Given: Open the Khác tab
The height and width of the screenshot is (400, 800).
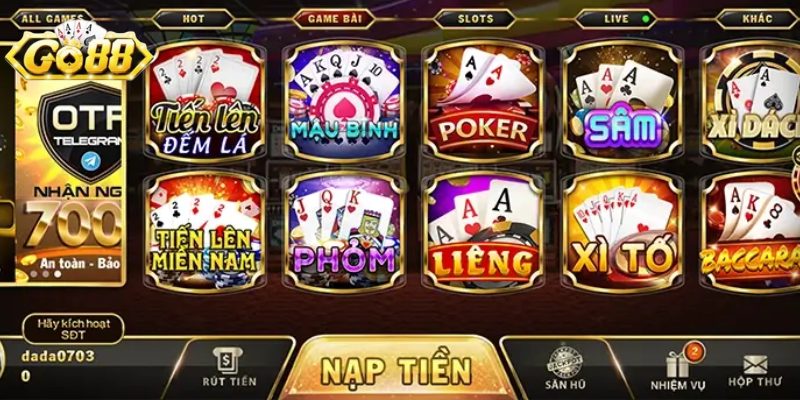Looking at the screenshot, I should pyautogui.click(x=757, y=19).
